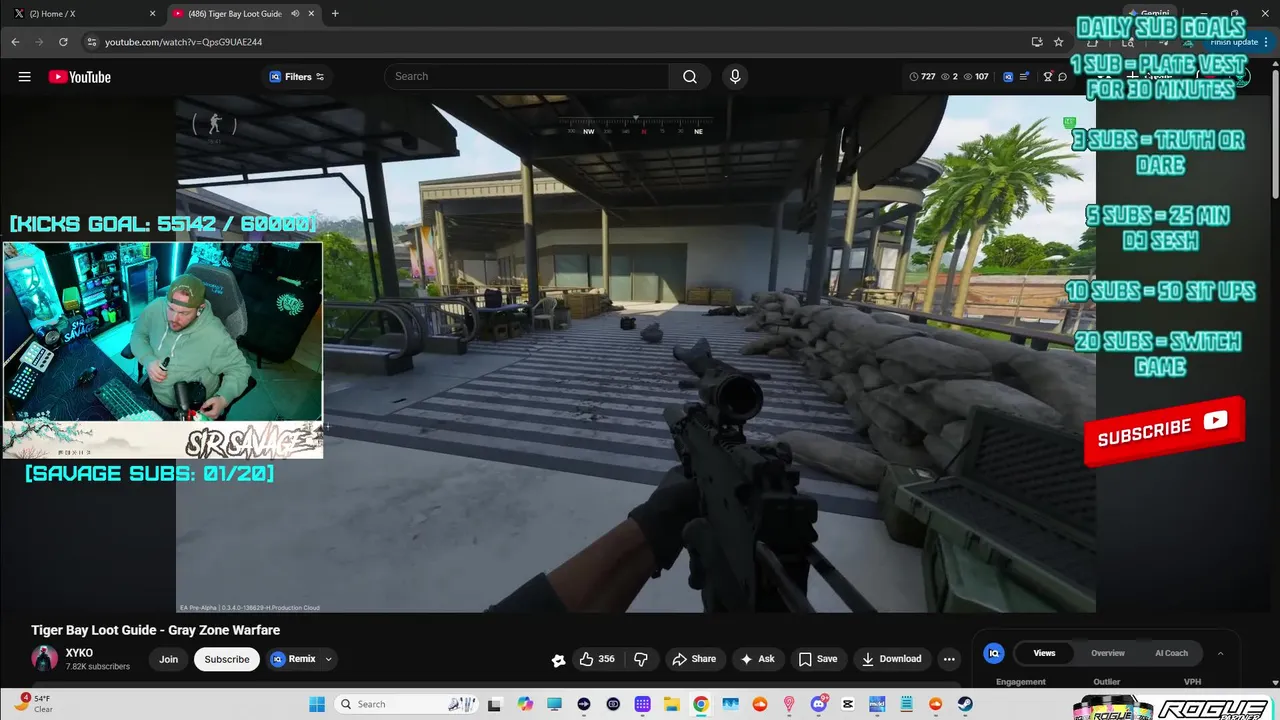Focus the YouTube search field

point(527,77)
